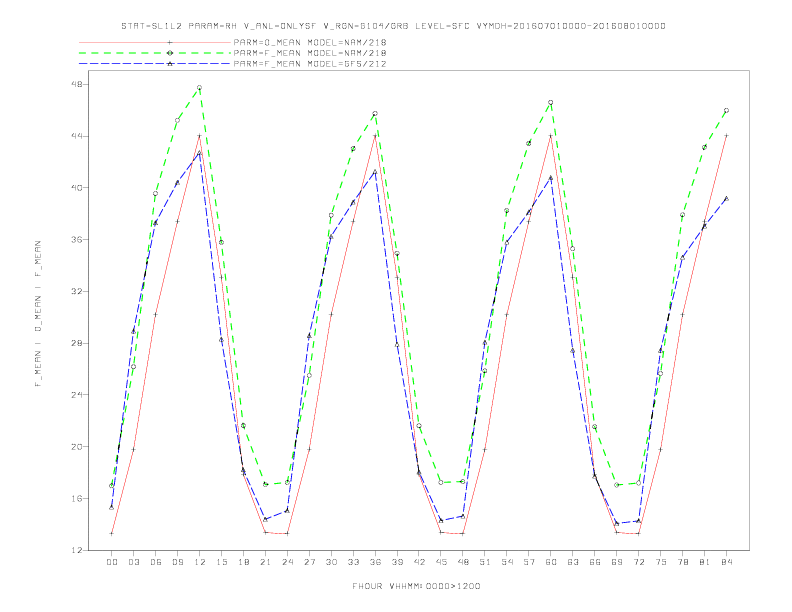792x612 pixels.
Task: Click the x-axis tick label 06
Action: (156, 562)
